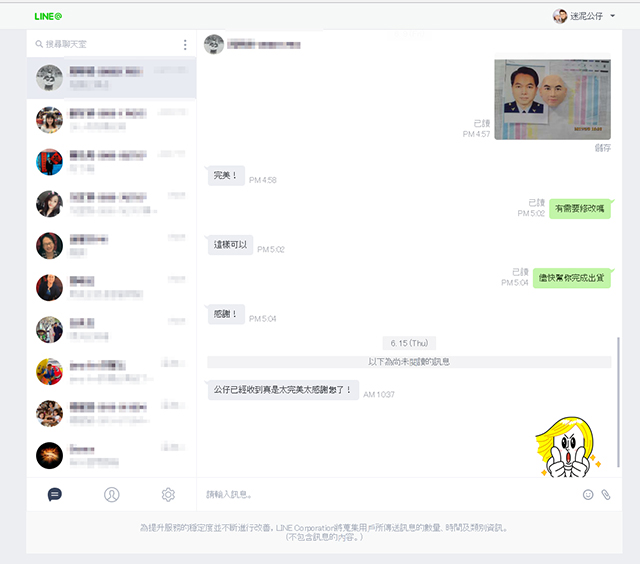Click the thumbs-up Cony sticker
Viewport: 640px width, 564px height.
click(568, 447)
